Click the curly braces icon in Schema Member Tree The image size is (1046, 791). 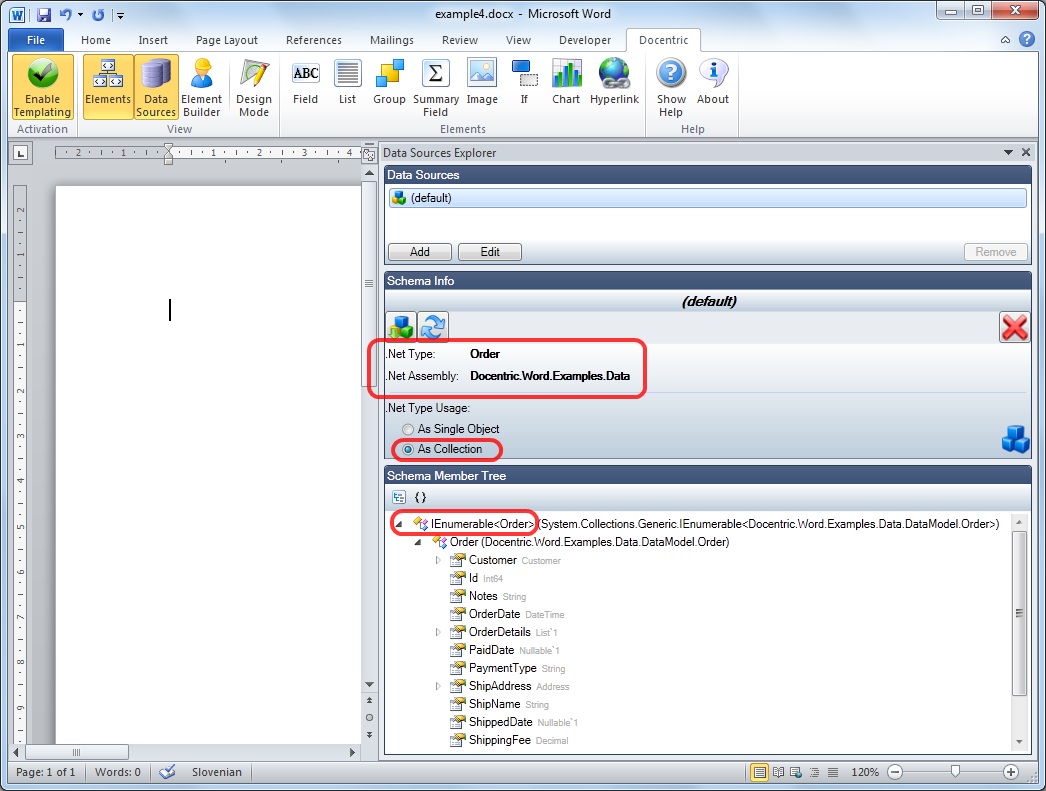coord(420,497)
